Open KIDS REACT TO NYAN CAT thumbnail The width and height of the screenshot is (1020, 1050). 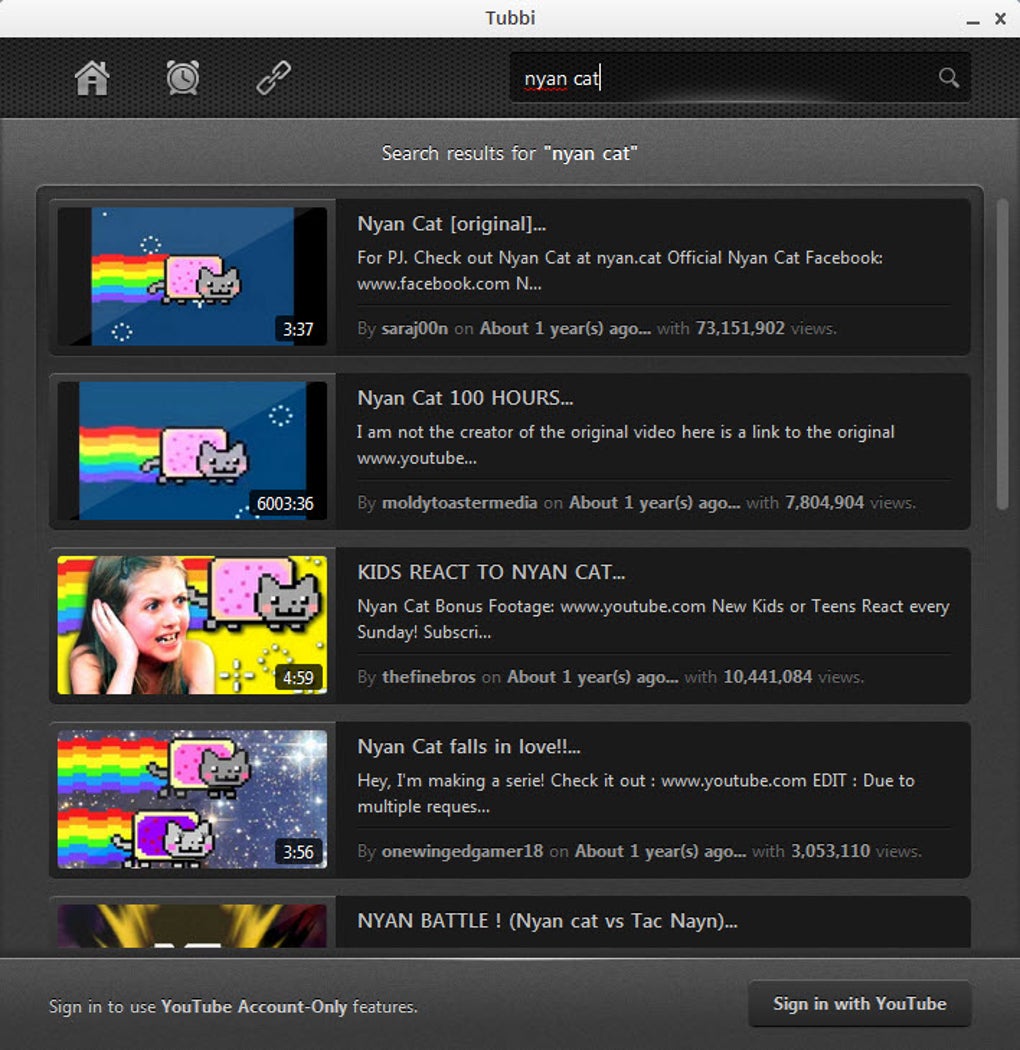coord(192,625)
